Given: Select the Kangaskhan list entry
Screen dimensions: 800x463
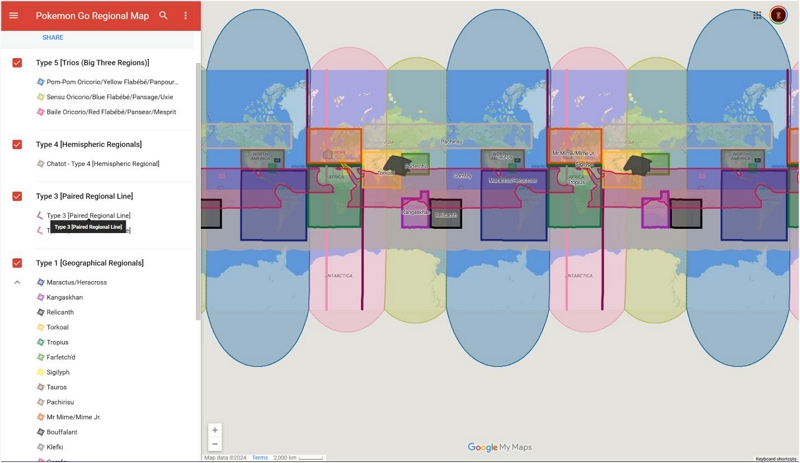Looking at the screenshot, I should click(64, 297).
